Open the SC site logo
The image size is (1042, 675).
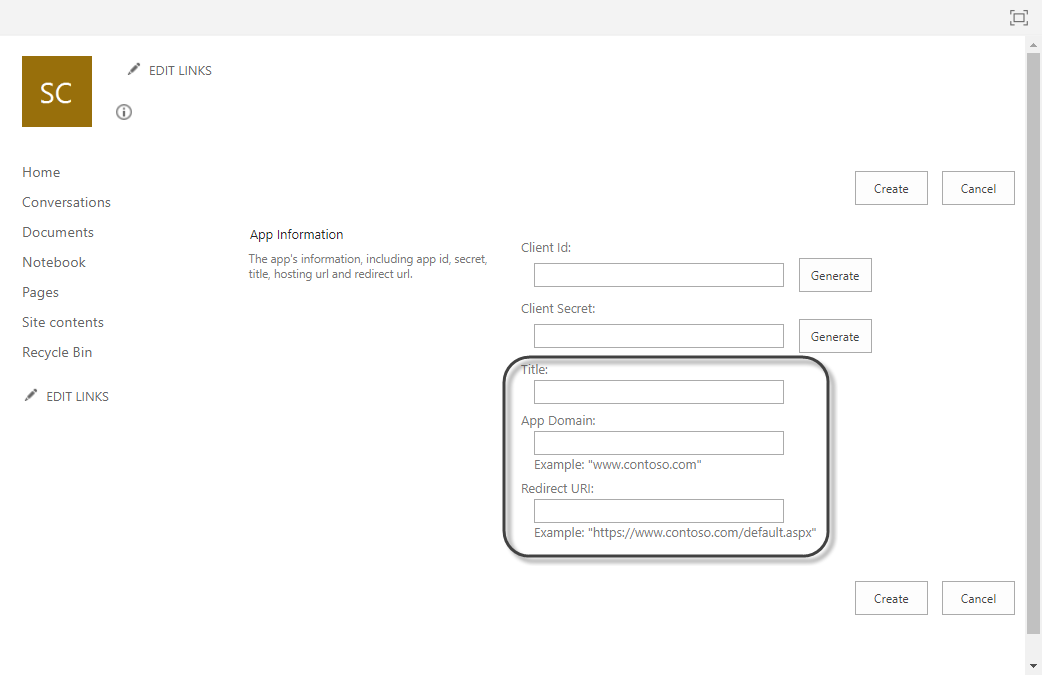(57, 92)
